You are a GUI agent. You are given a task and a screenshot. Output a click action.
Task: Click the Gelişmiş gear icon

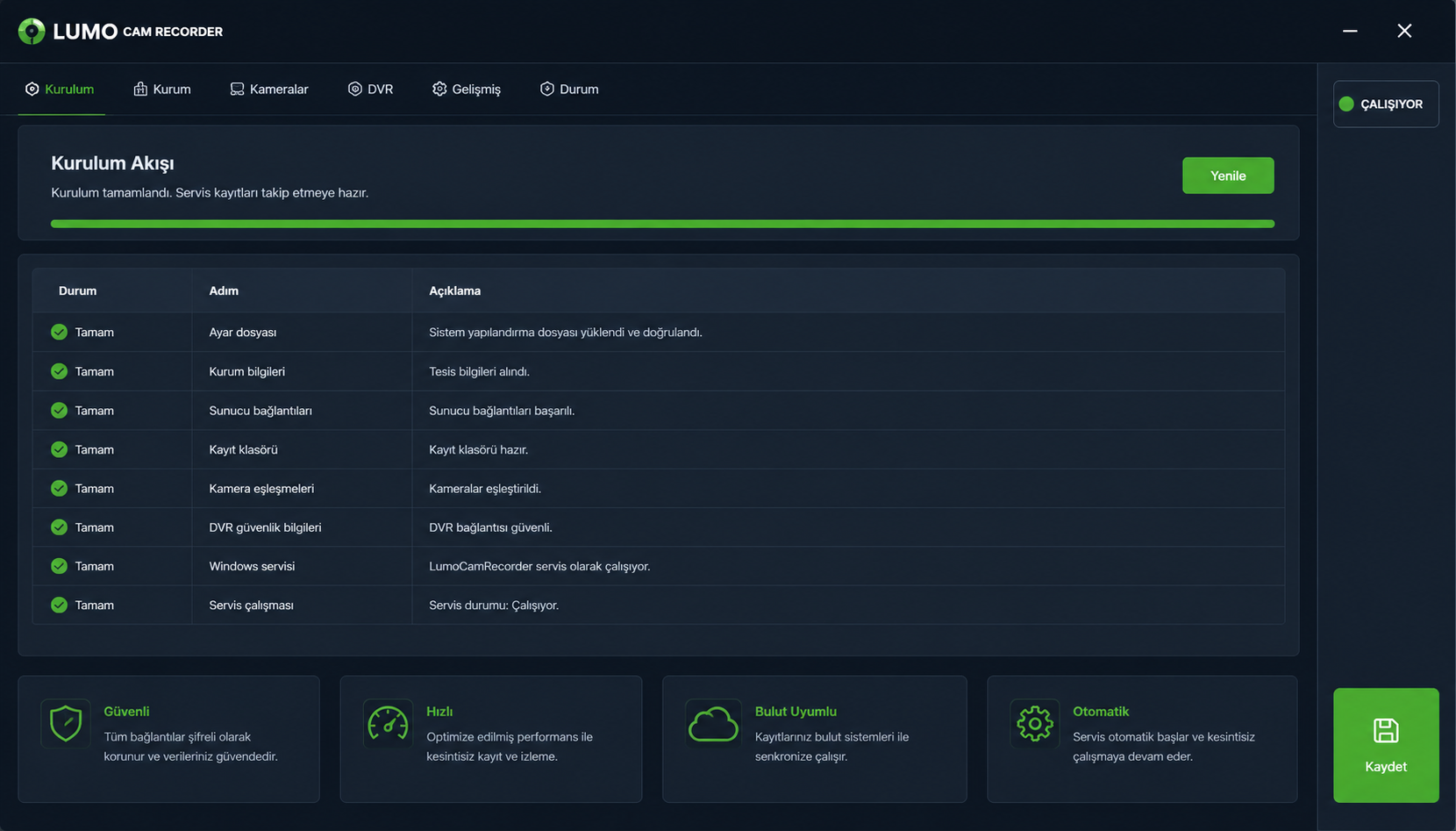[x=439, y=89]
